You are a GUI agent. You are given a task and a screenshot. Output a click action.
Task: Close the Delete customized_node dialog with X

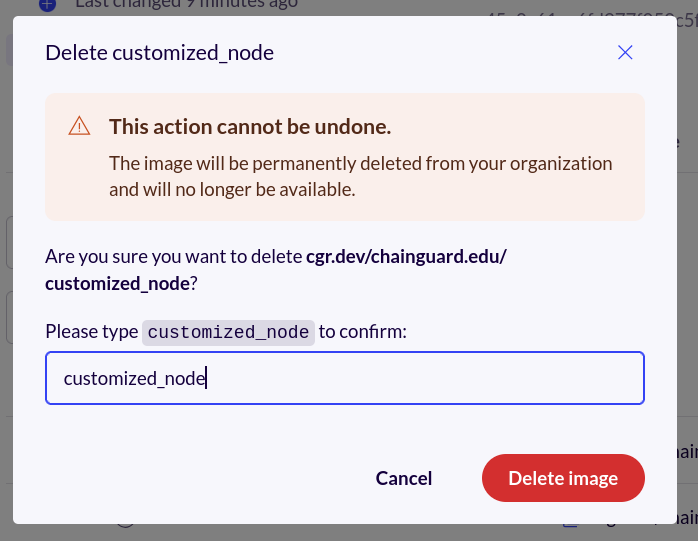click(x=625, y=53)
